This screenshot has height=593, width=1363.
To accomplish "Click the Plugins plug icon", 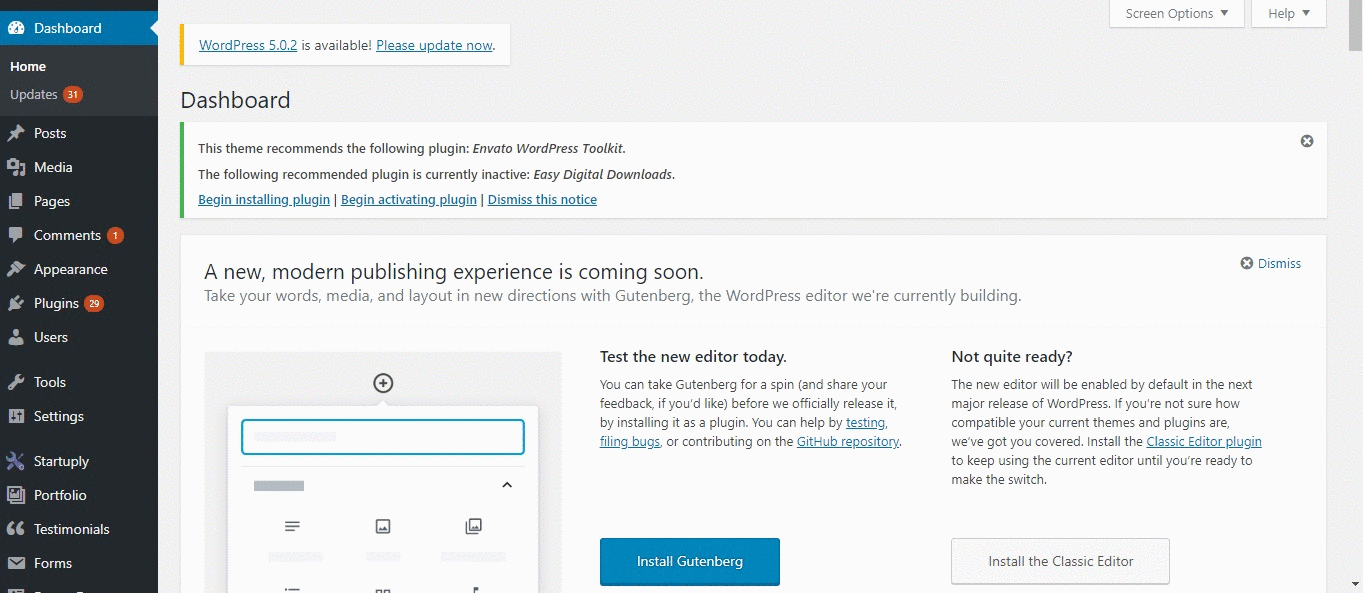I will (16, 303).
